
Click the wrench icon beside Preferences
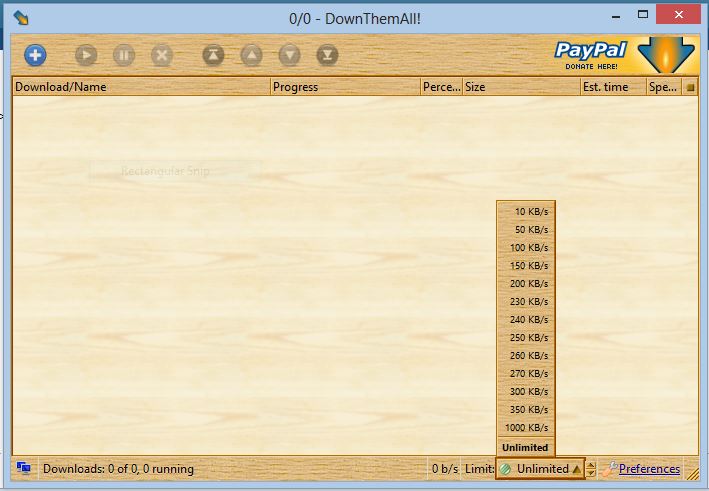pos(610,469)
